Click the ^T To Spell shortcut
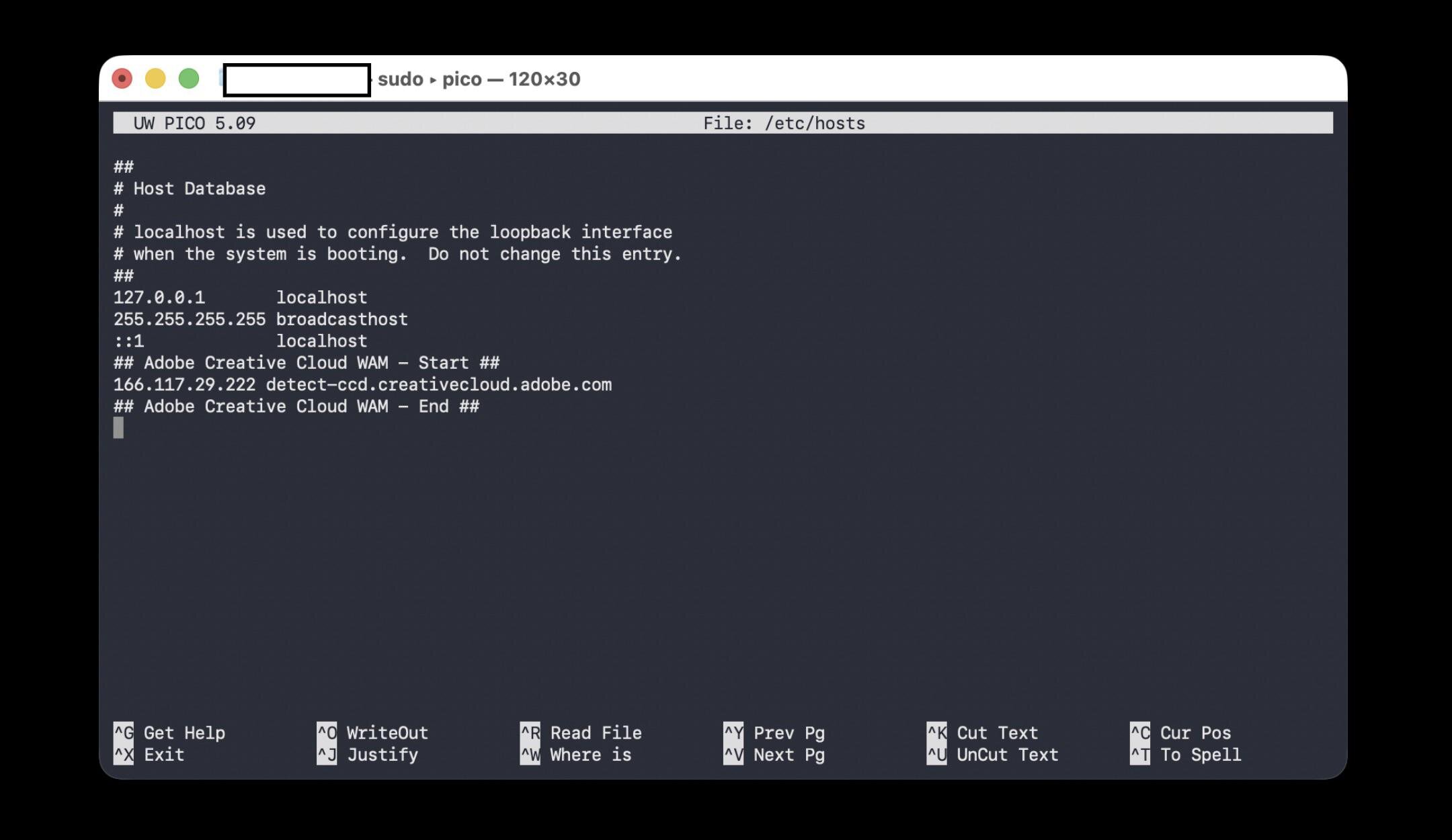 click(x=1186, y=755)
